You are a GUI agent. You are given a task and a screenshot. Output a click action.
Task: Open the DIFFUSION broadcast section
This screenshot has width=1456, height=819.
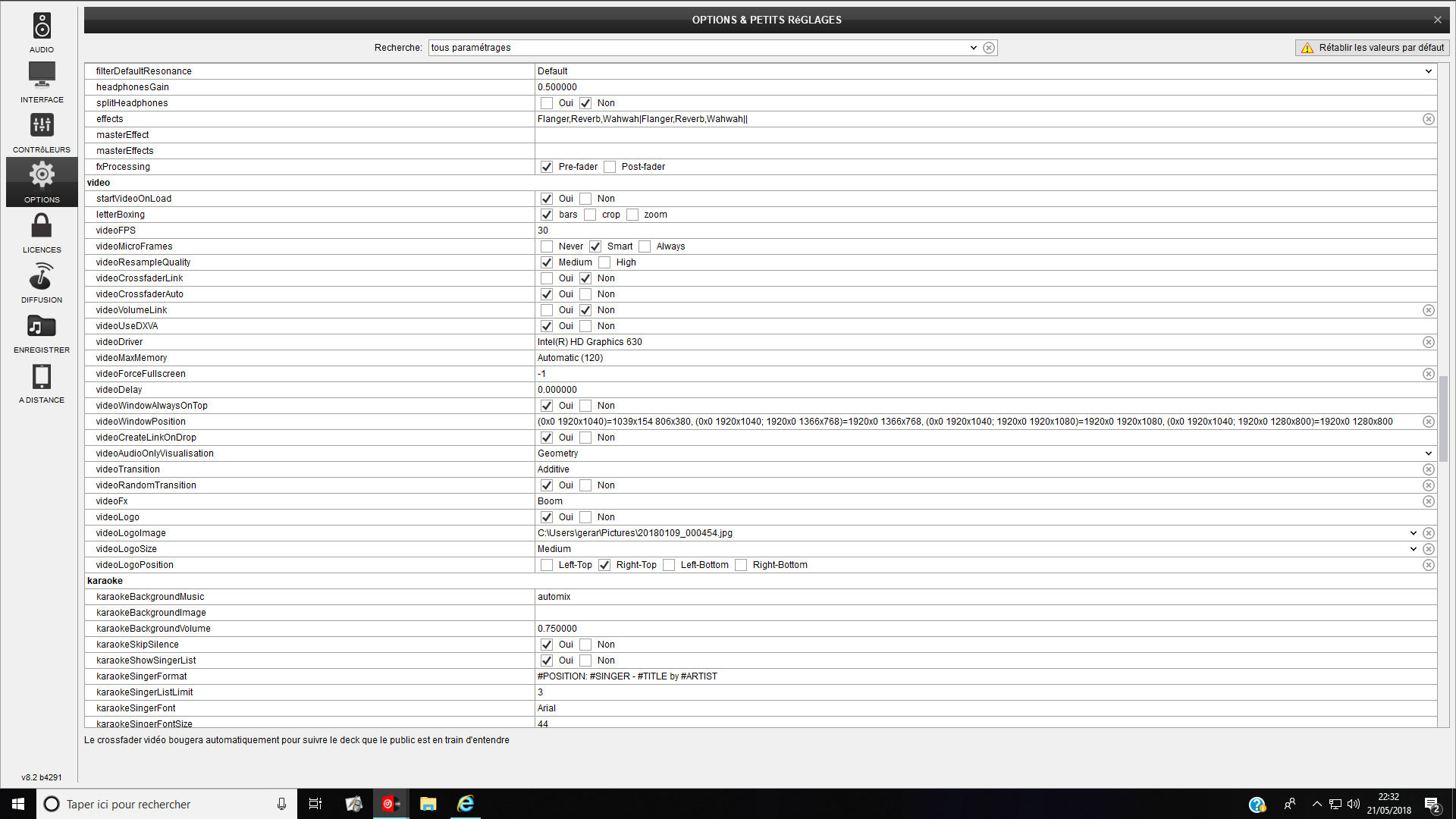point(42,282)
